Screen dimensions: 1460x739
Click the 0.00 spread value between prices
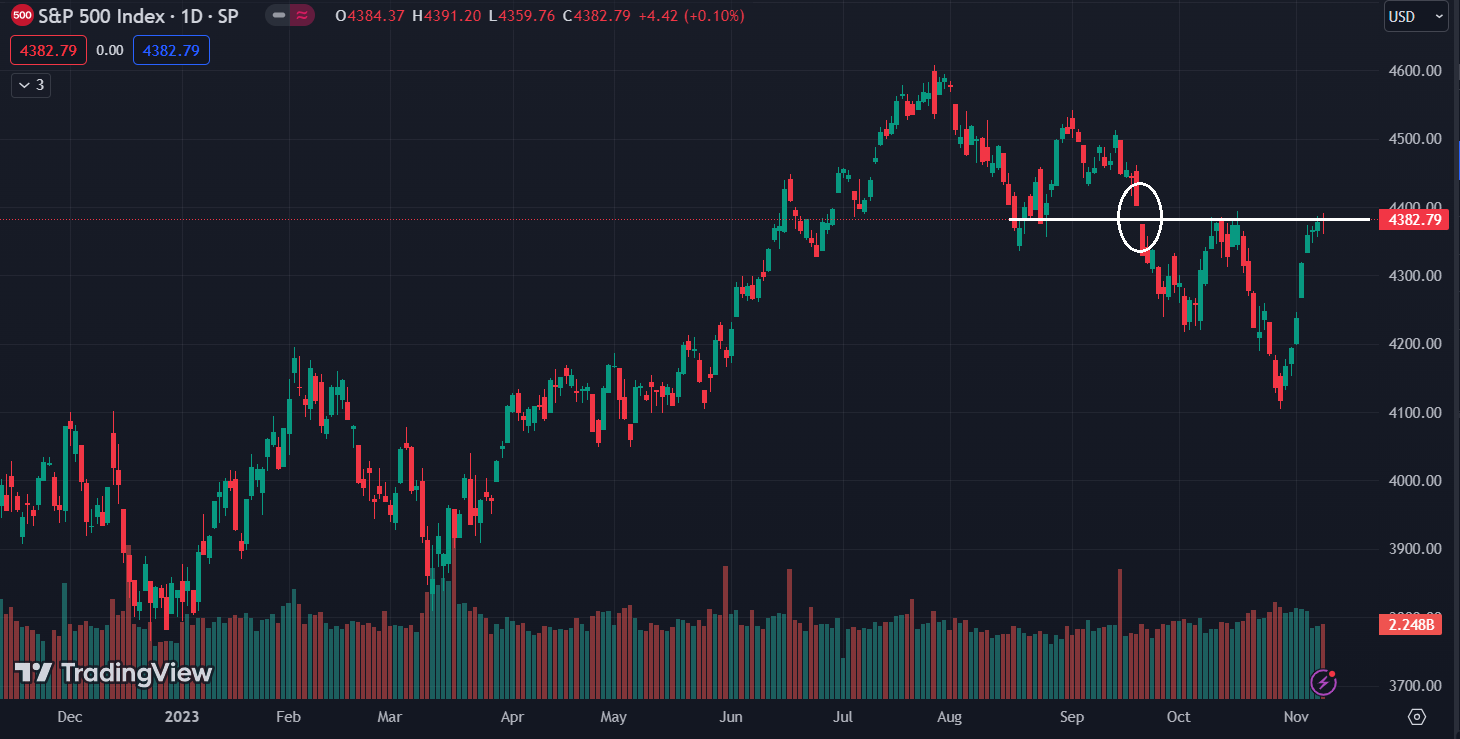[110, 50]
